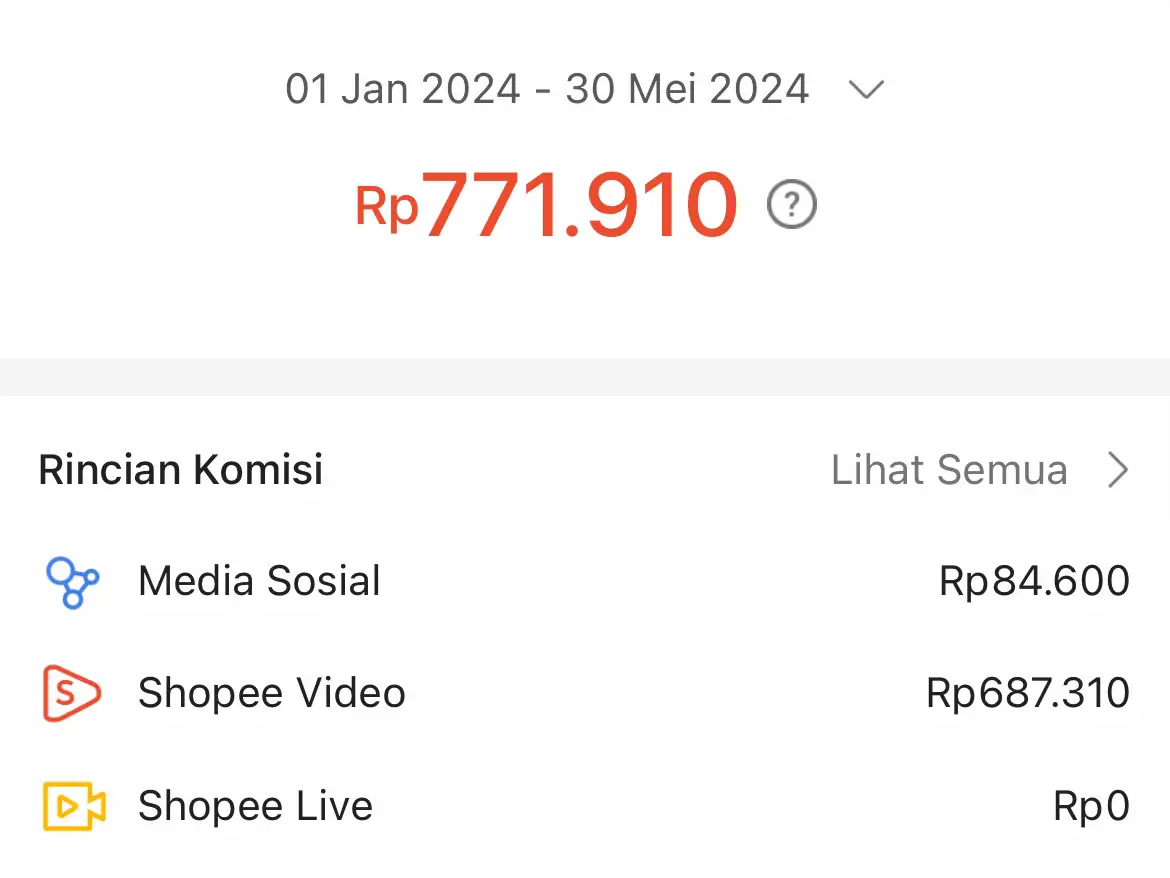Tap the Rp0 Shopee Live amount
The image size is (1170, 878).
[1091, 806]
